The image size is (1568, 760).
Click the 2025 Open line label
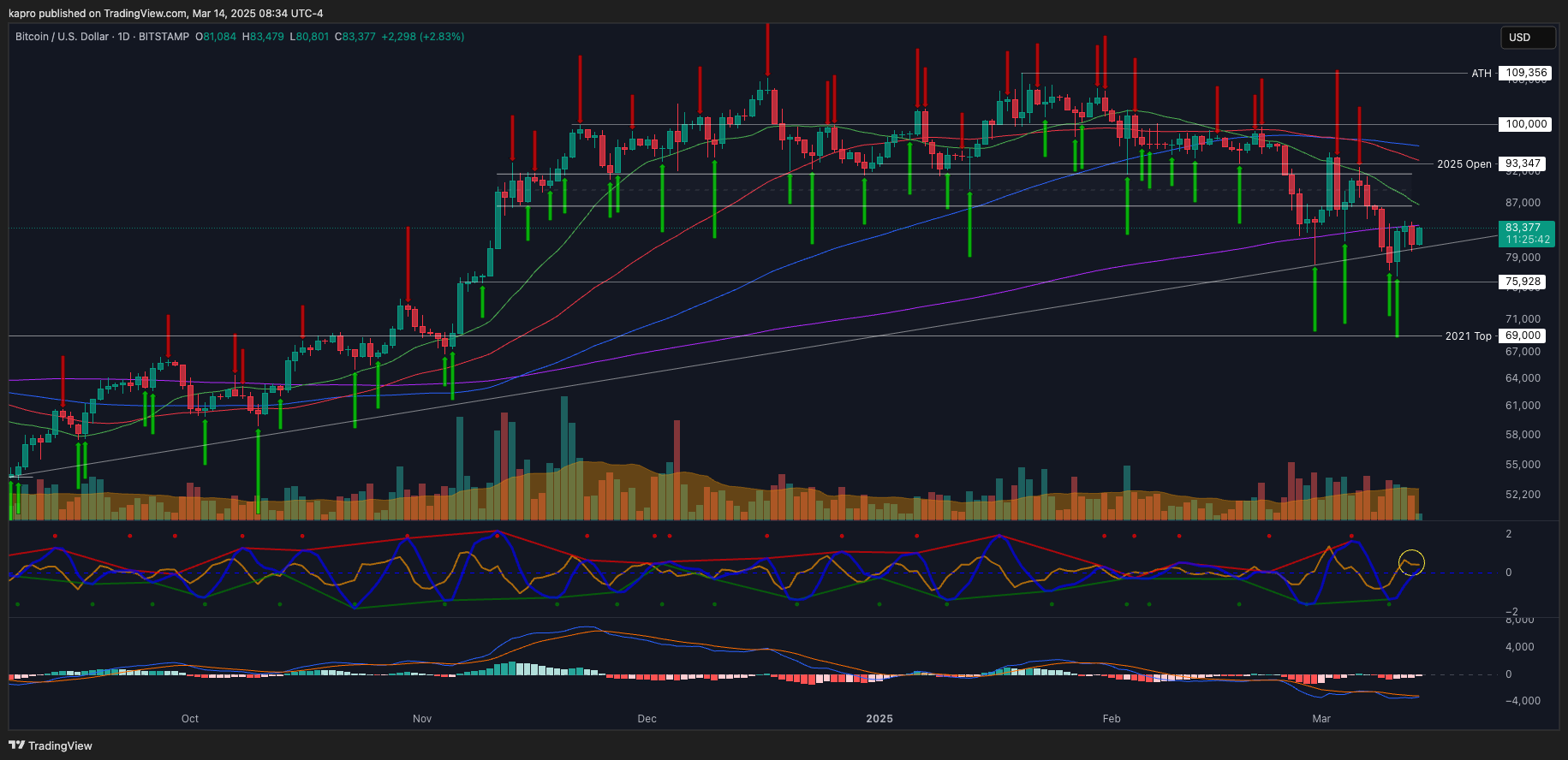click(1464, 164)
